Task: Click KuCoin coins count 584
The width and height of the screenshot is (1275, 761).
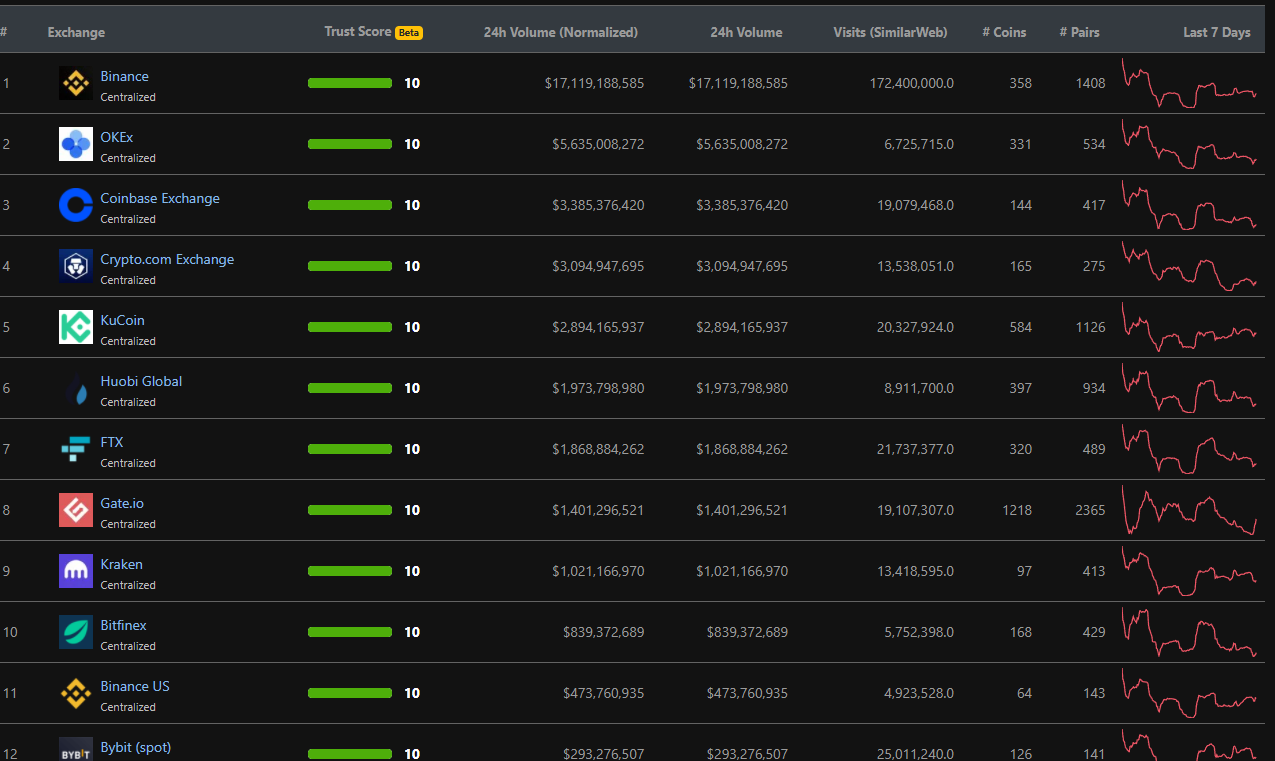Action: (1020, 327)
